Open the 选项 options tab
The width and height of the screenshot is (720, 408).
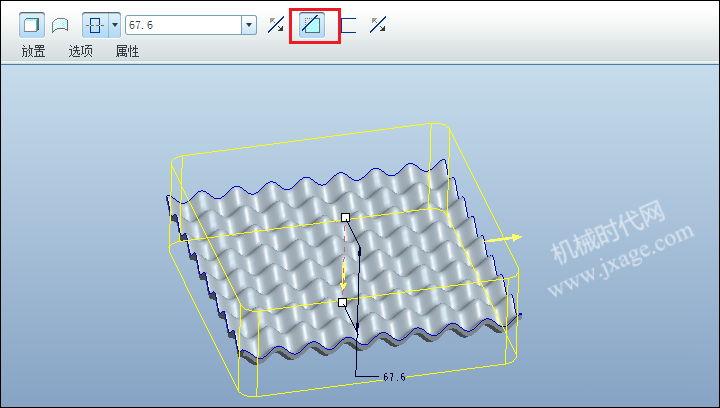[81, 51]
